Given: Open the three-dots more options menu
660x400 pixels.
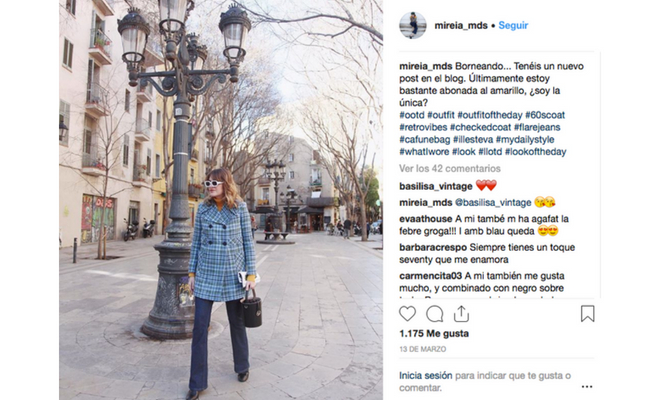Looking at the screenshot, I should tap(587, 387).
